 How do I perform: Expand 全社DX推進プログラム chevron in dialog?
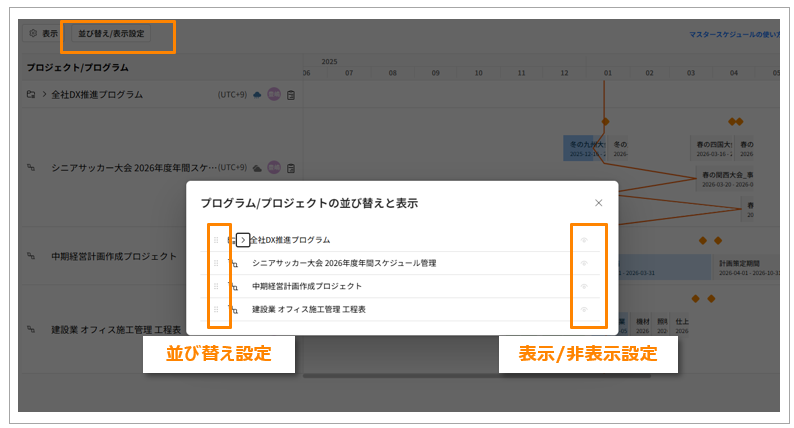point(242,240)
